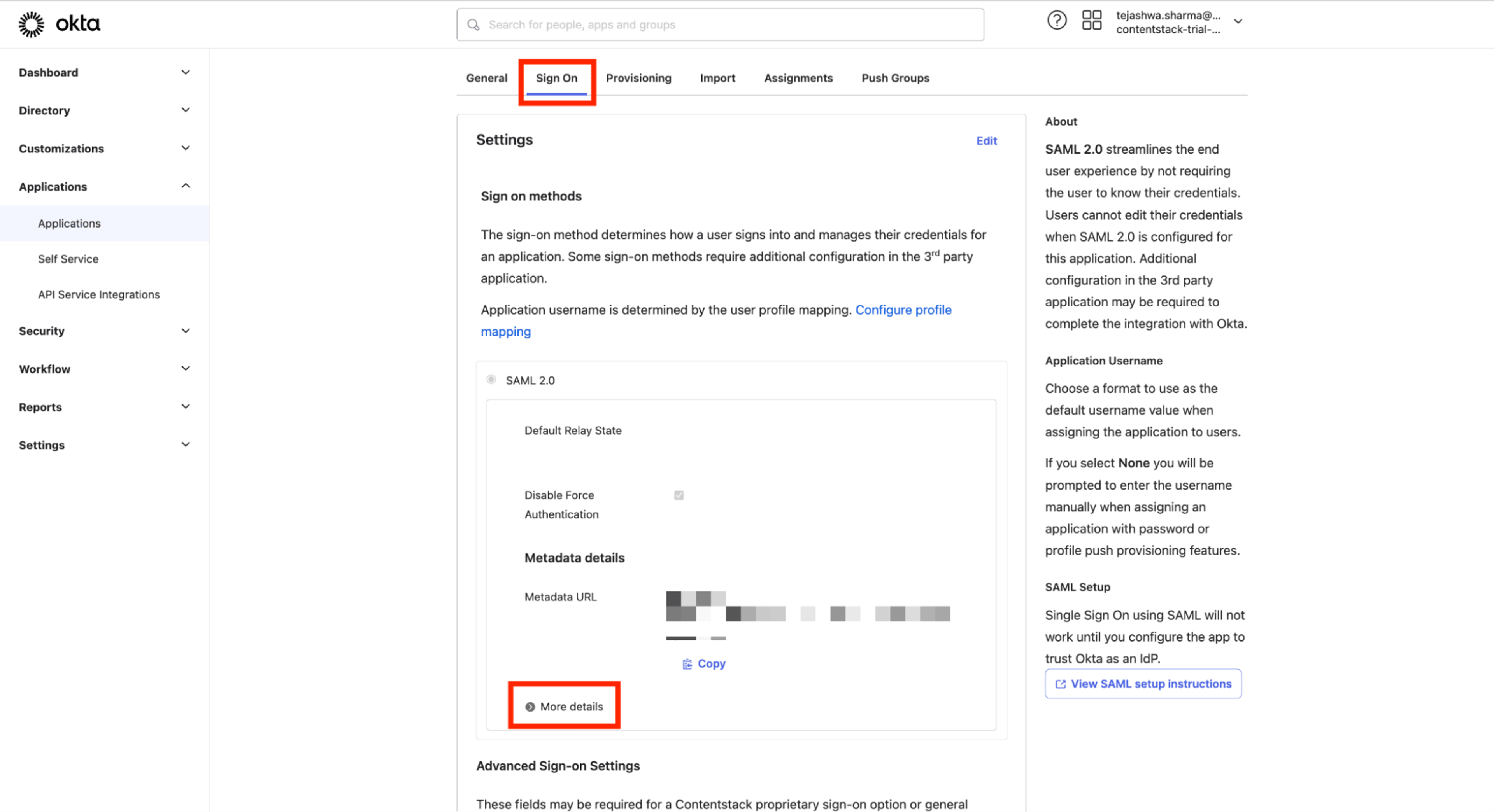Select the SAML 2.0 radio button
Image resolution: width=1494 pixels, height=812 pixels.
click(491, 380)
